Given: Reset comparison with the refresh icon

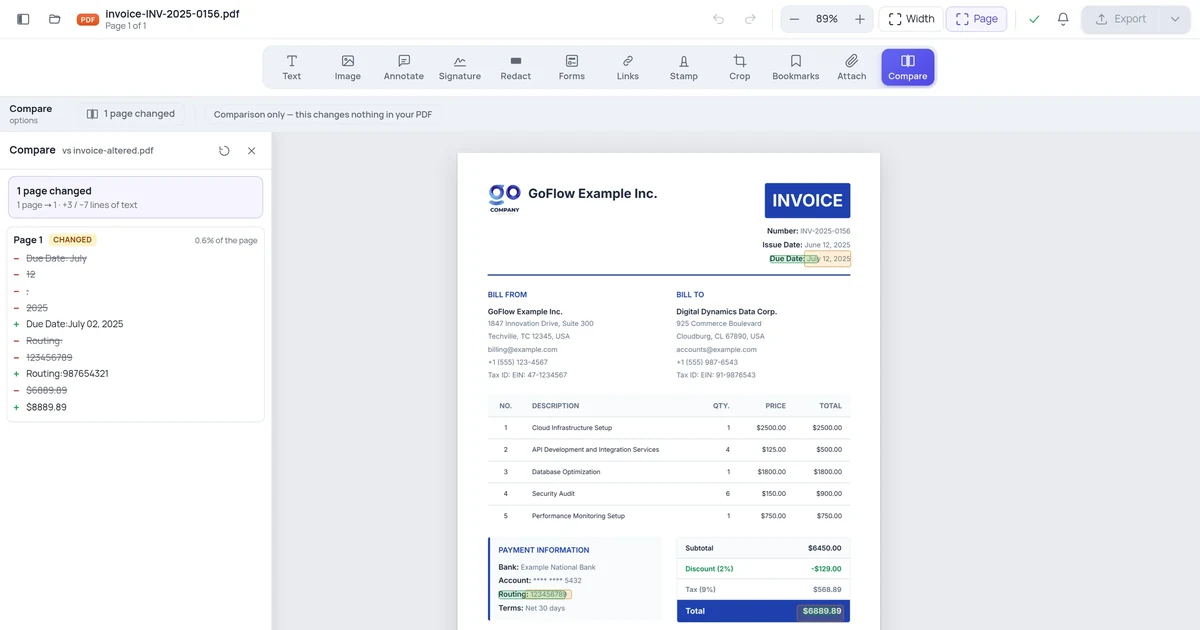Looking at the screenshot, I should pos(224,150).
